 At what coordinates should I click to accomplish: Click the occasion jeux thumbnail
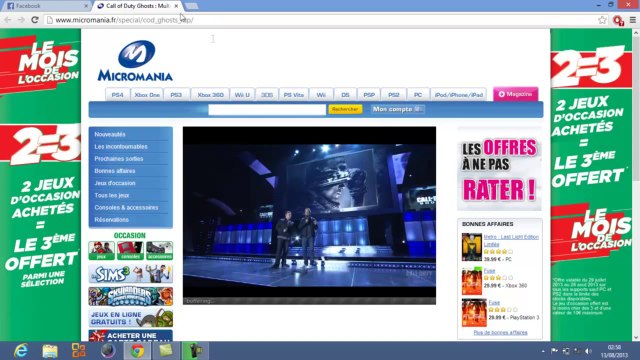click(x=102, y=251)
